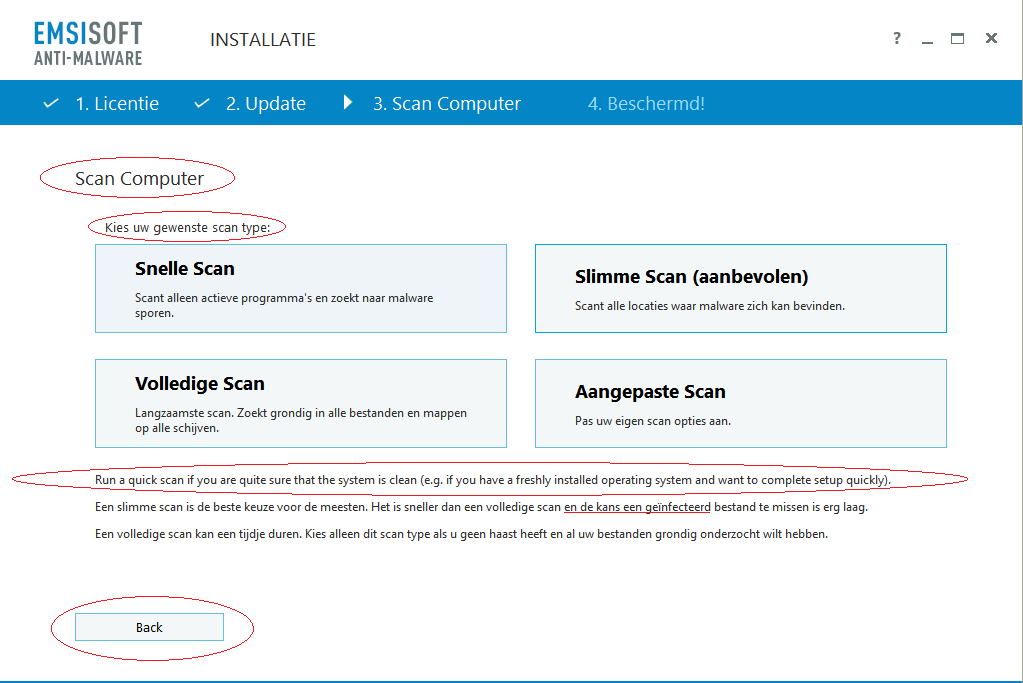Viewport: 1023px width, 683px height.
Task: Open the help question mark icon
Action: tap(897, 38)
